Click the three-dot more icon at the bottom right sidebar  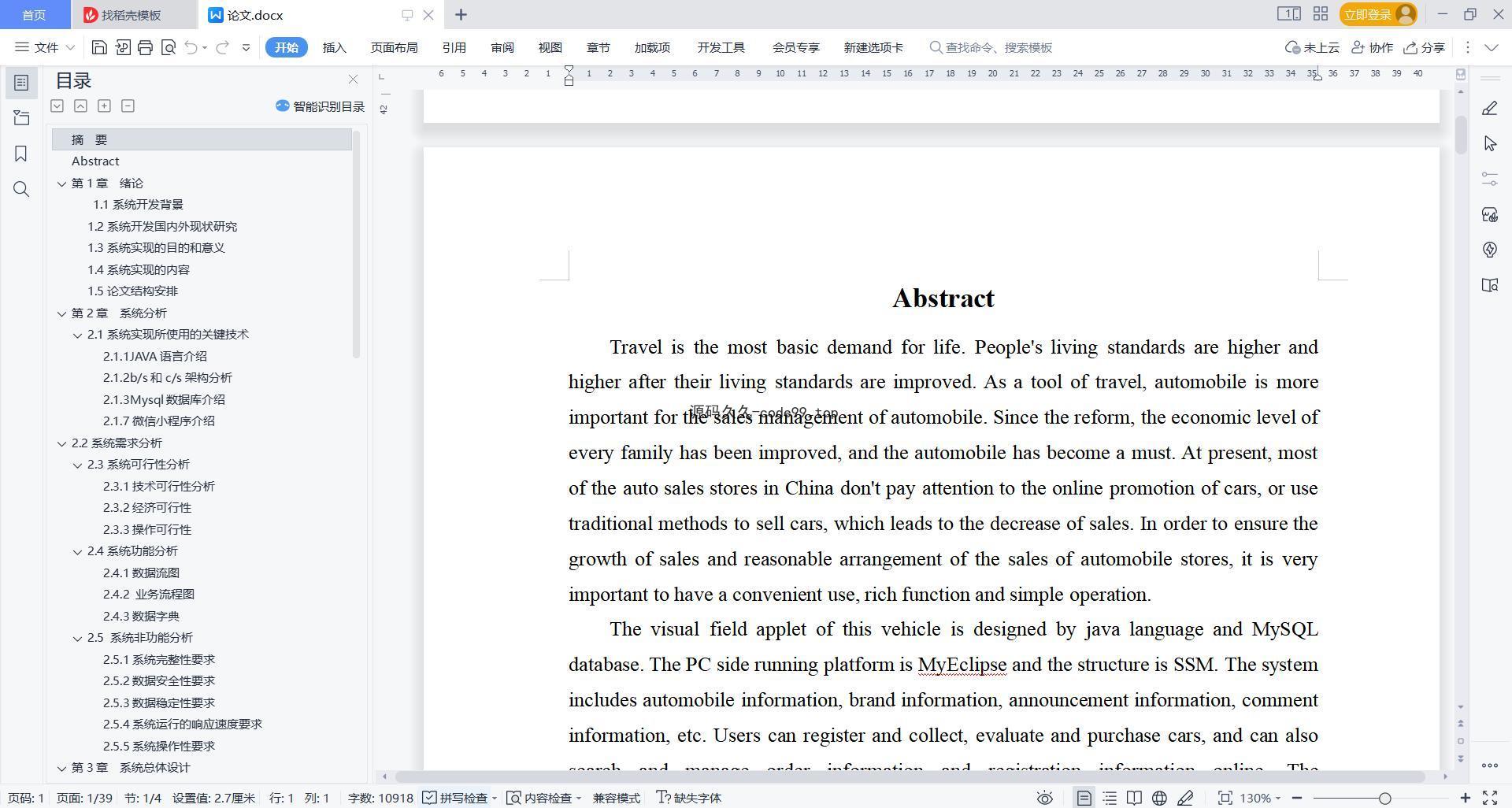click(1489, 765)
